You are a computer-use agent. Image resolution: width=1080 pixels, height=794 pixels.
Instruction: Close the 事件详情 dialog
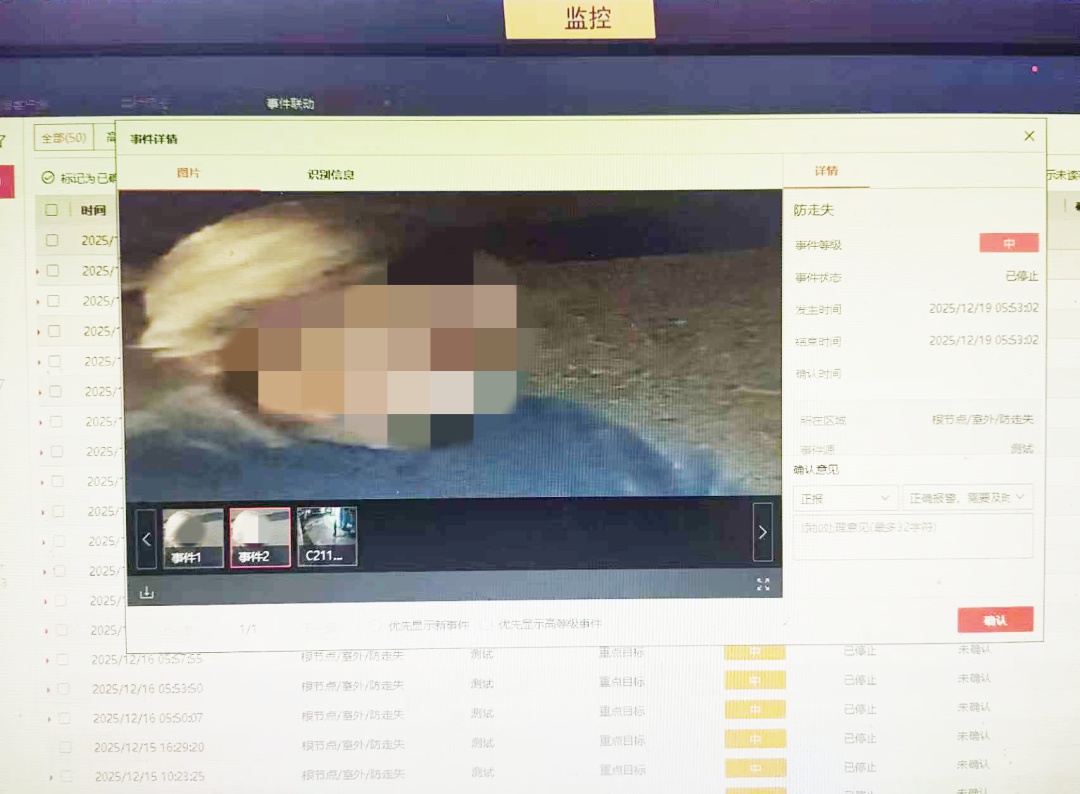1029,136
